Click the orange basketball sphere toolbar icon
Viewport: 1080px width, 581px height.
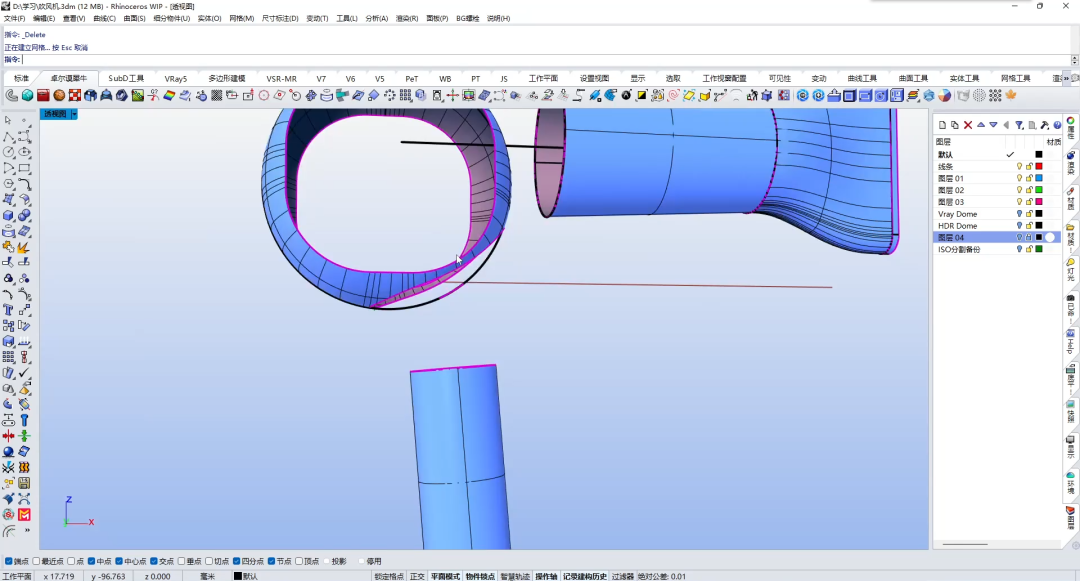59,96
